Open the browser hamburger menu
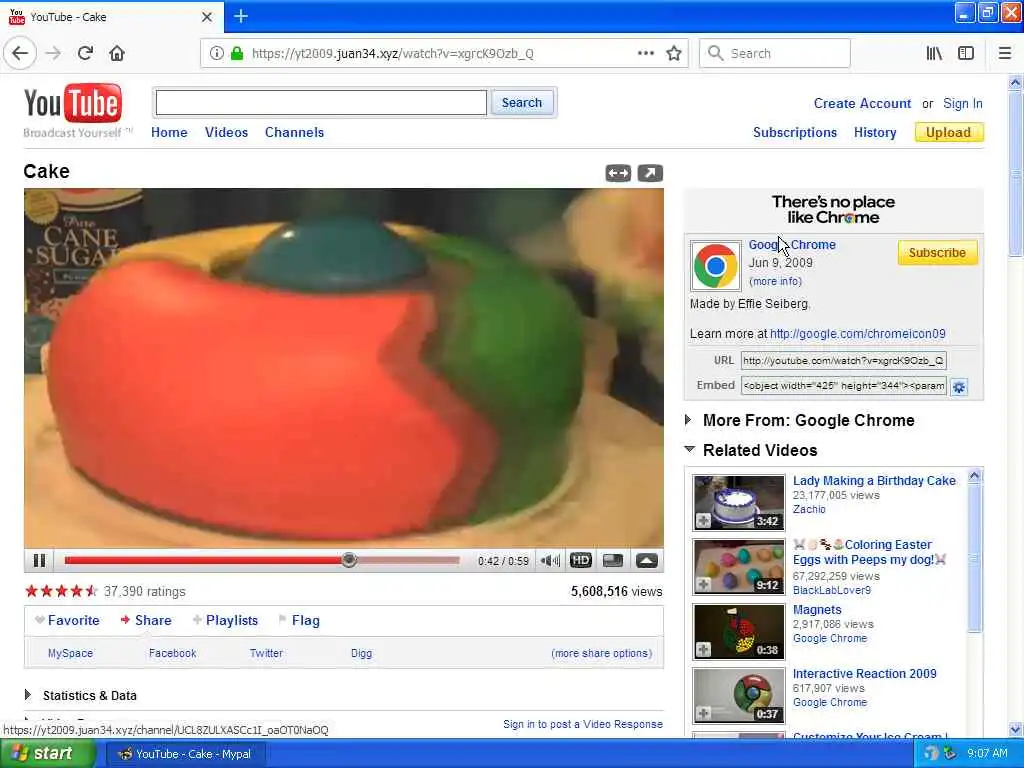The width and height of the screenshot is (1024, 768). (x=1005, y=54)
